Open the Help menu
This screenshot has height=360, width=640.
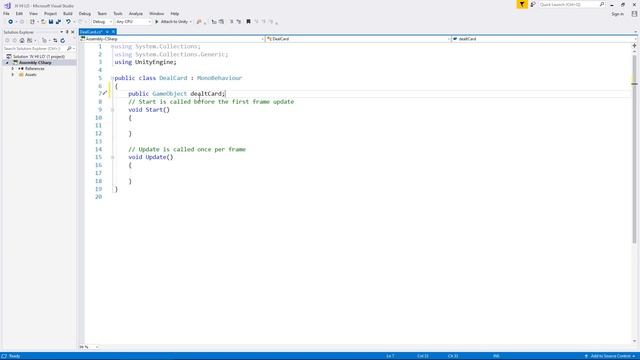(x=175, y=14)
